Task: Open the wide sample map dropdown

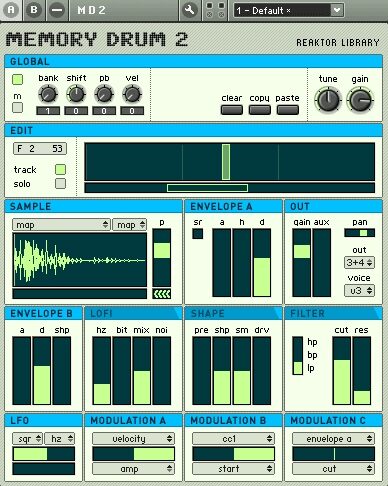Action: pyautogui.click(x=61, y=225)
